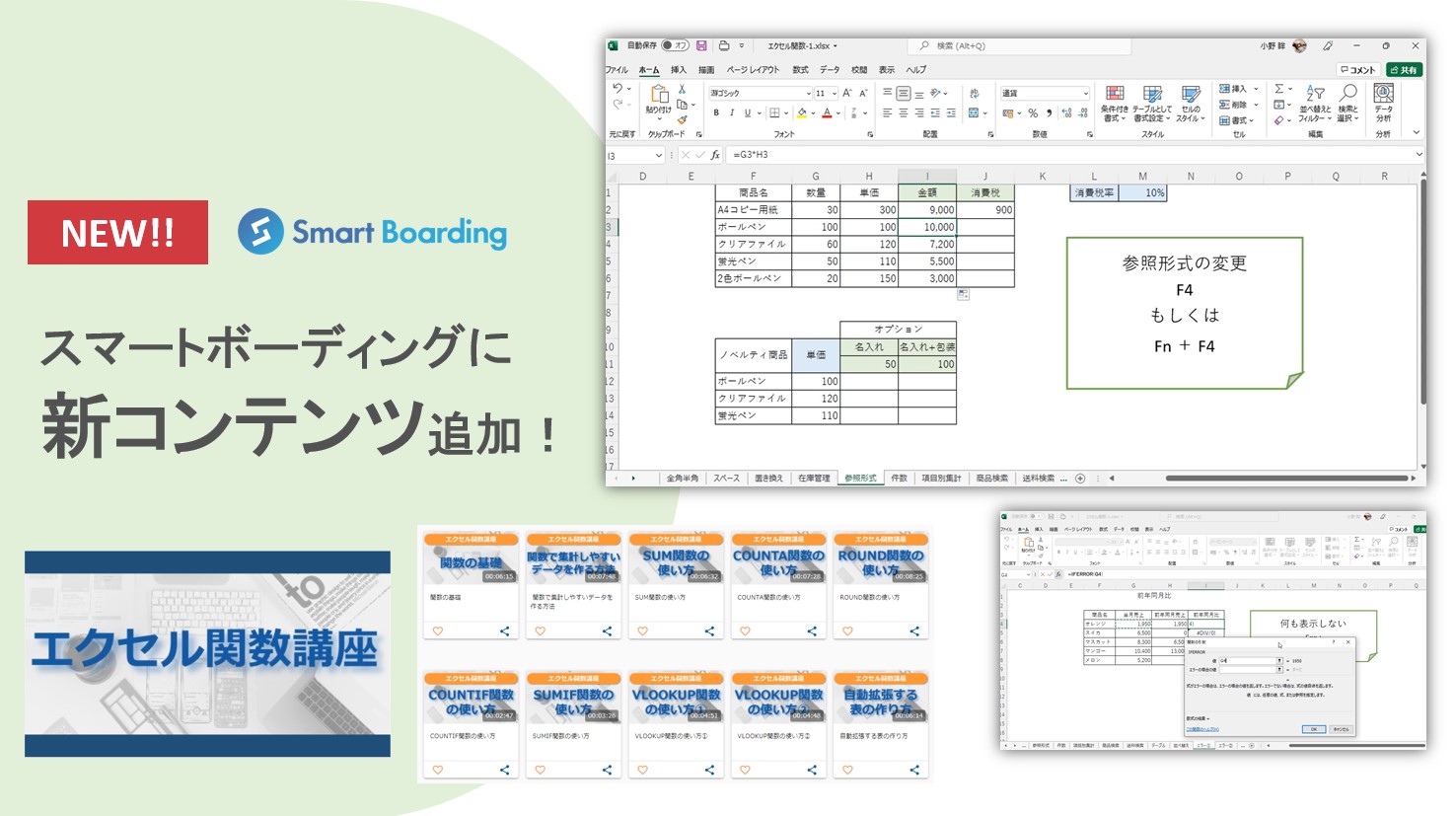Open セルのスタイル cell styles
1456x816 pixels.
(1191, 104)
